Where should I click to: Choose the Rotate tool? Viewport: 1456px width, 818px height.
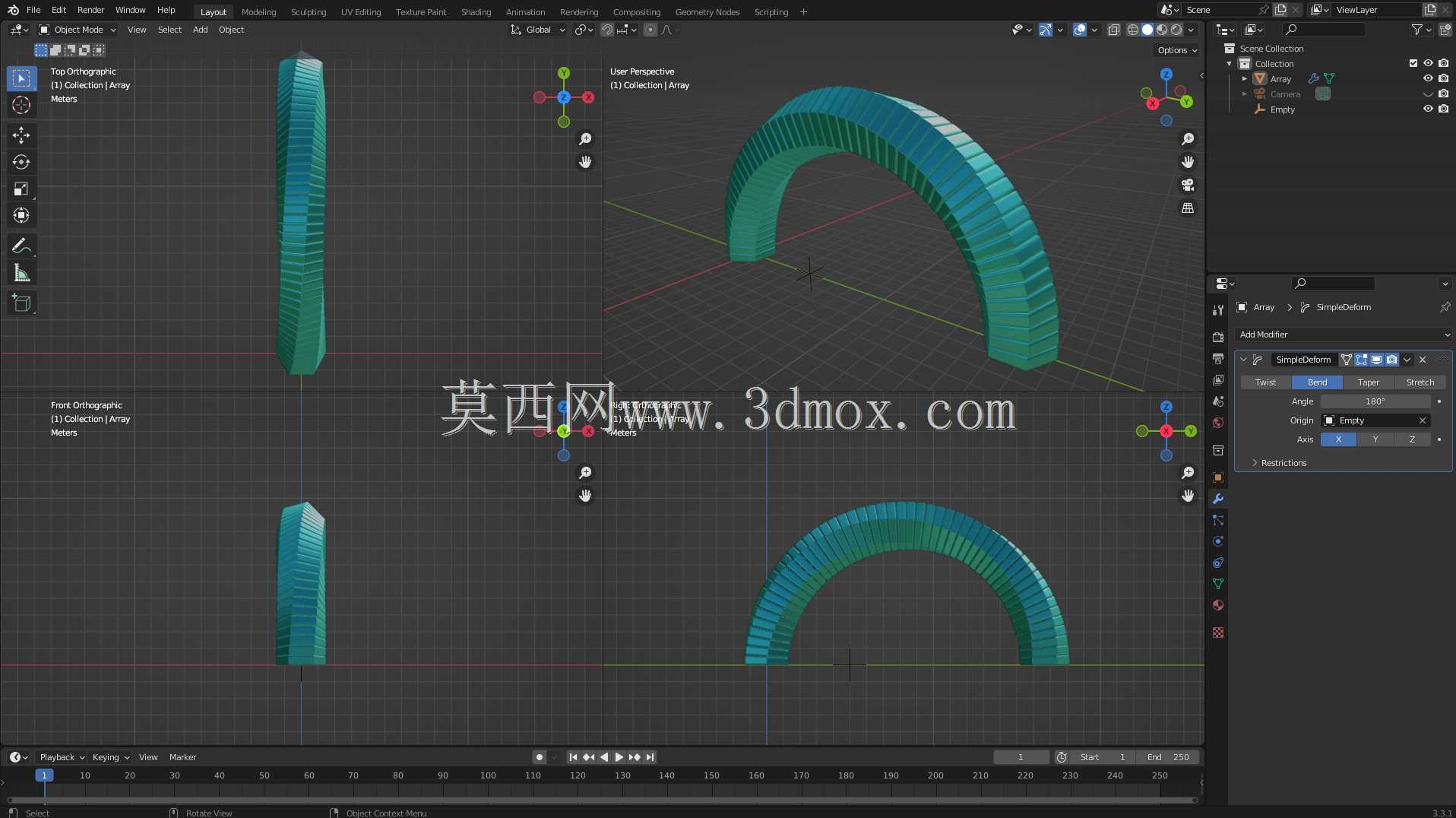tap(21, 162)
